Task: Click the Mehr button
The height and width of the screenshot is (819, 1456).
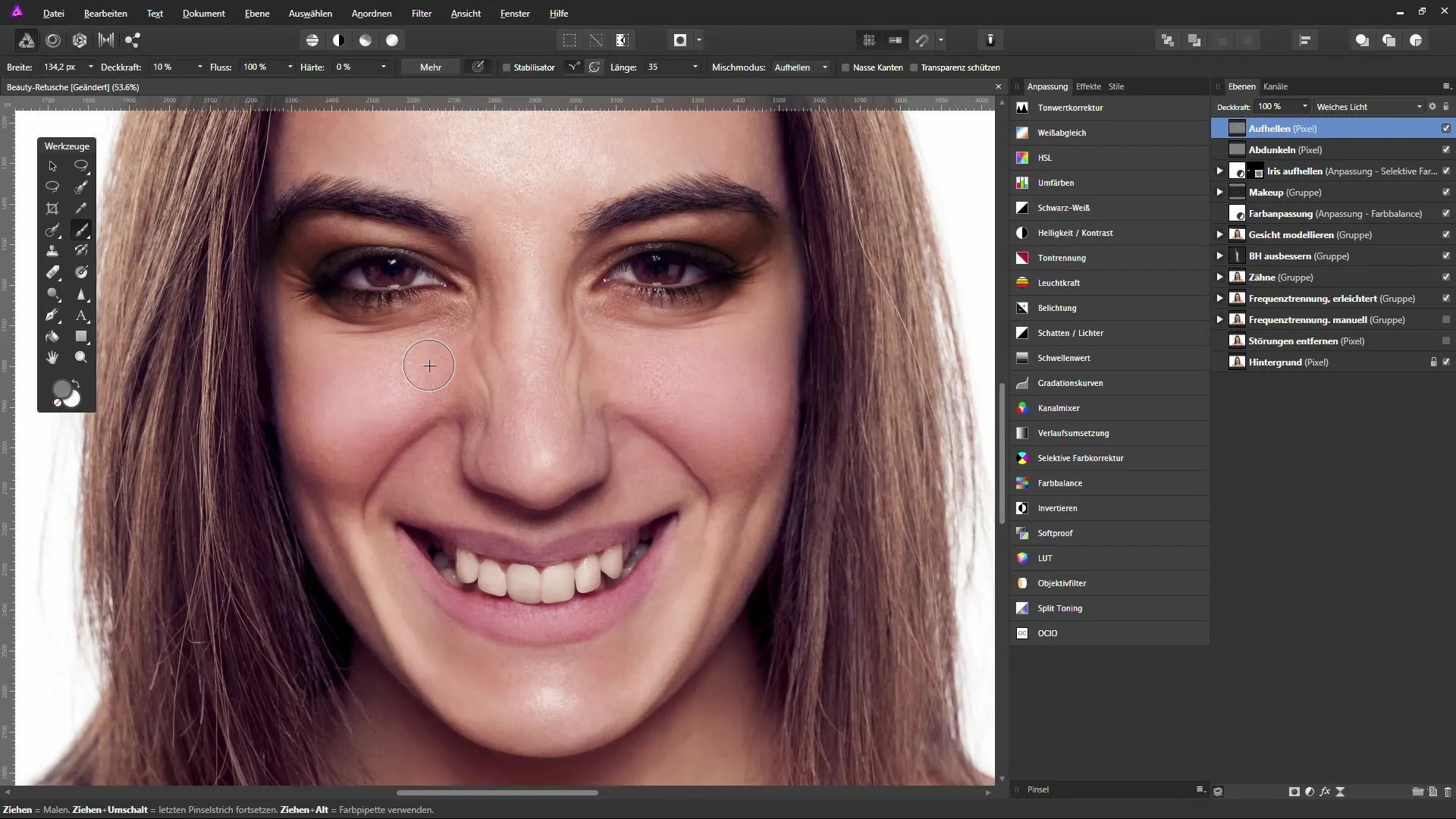Action: tap(431, 67)
